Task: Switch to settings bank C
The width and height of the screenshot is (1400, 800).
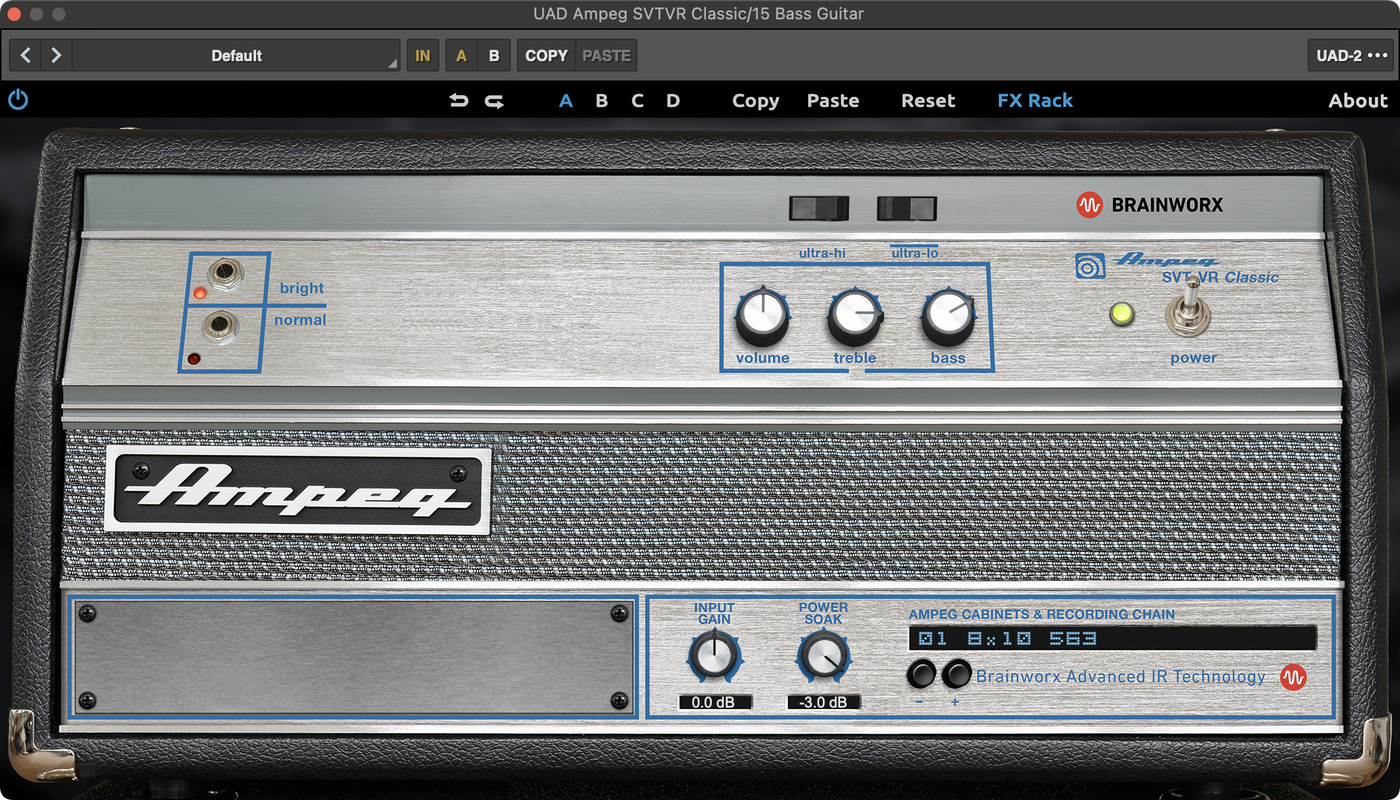Action: pos(637,101)
